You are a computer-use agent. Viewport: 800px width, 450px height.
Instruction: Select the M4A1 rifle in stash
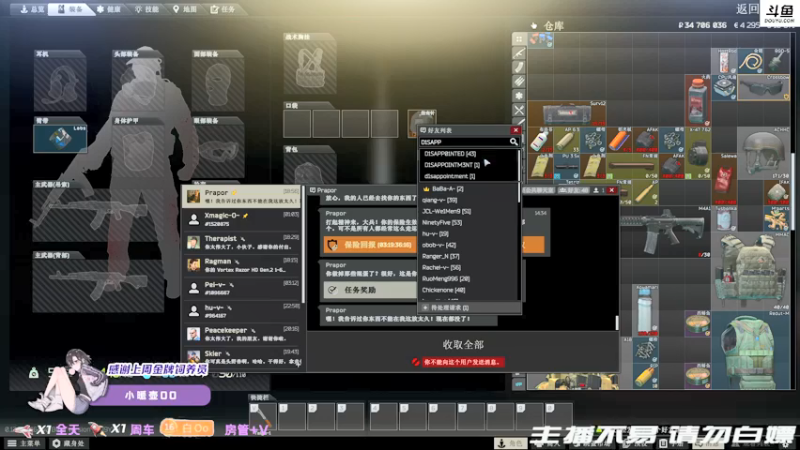click(665, 232)
